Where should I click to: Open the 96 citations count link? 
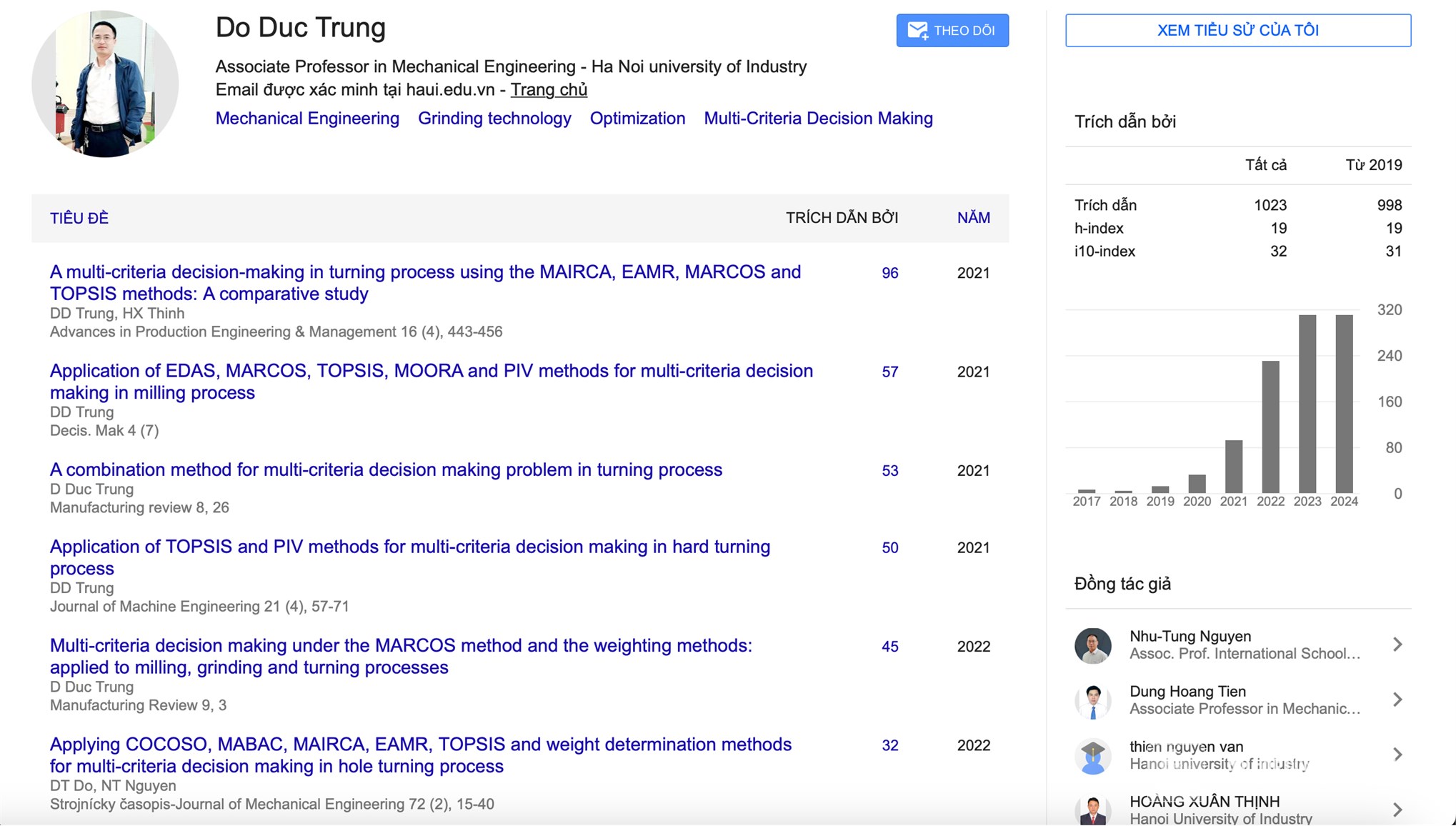pyautogui.click(x=889, y=273)
